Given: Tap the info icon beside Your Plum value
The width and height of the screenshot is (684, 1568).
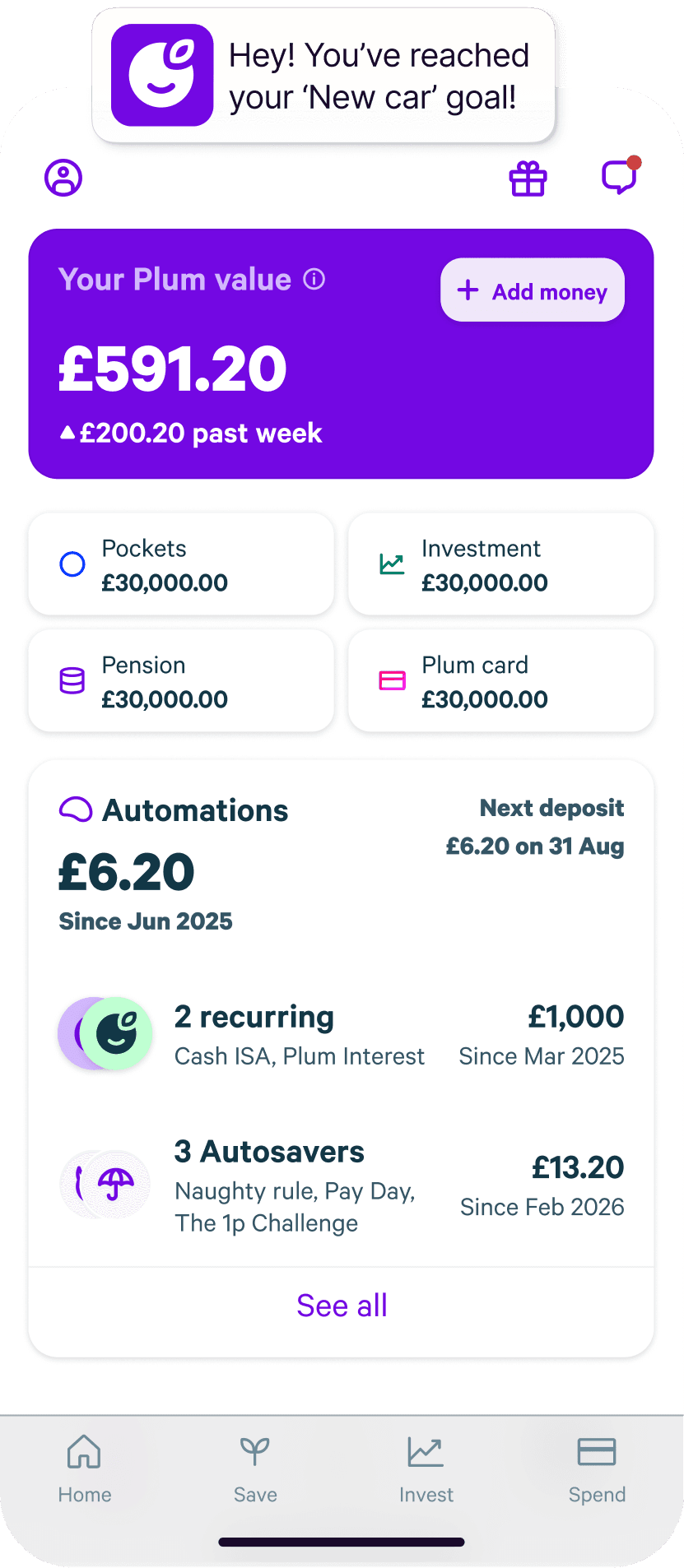Looking at the screenshot, I should pos(314,279).
